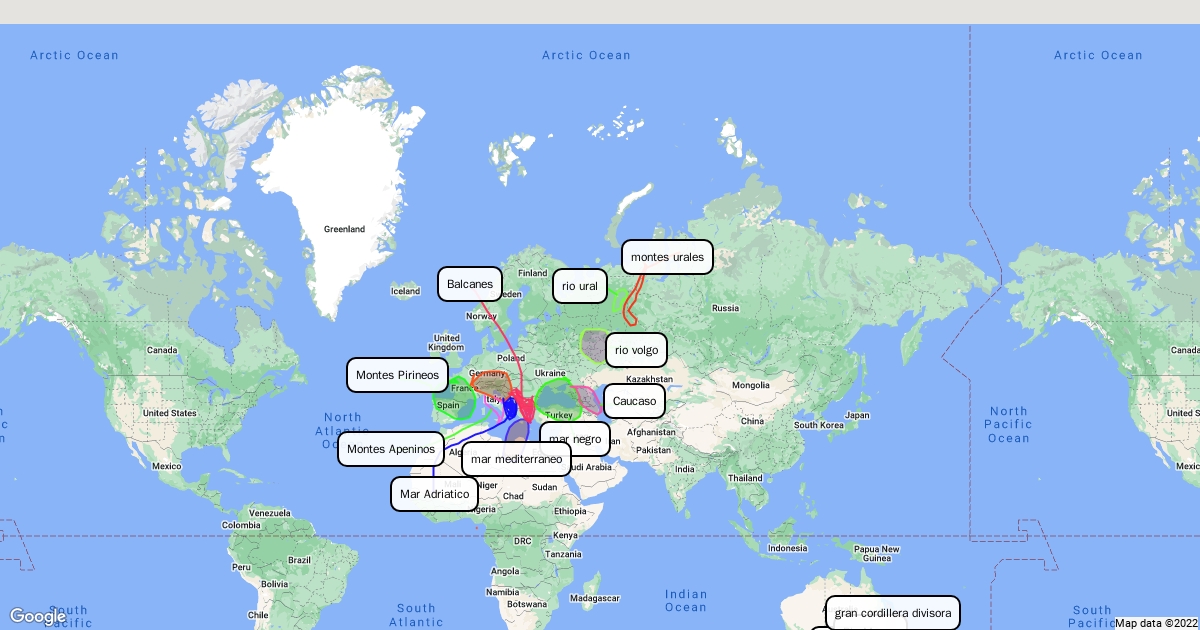Viewport: 1200px width, 630px height.
Task: Click the 'montes urales' map label
Action: [x=667, y=257]
